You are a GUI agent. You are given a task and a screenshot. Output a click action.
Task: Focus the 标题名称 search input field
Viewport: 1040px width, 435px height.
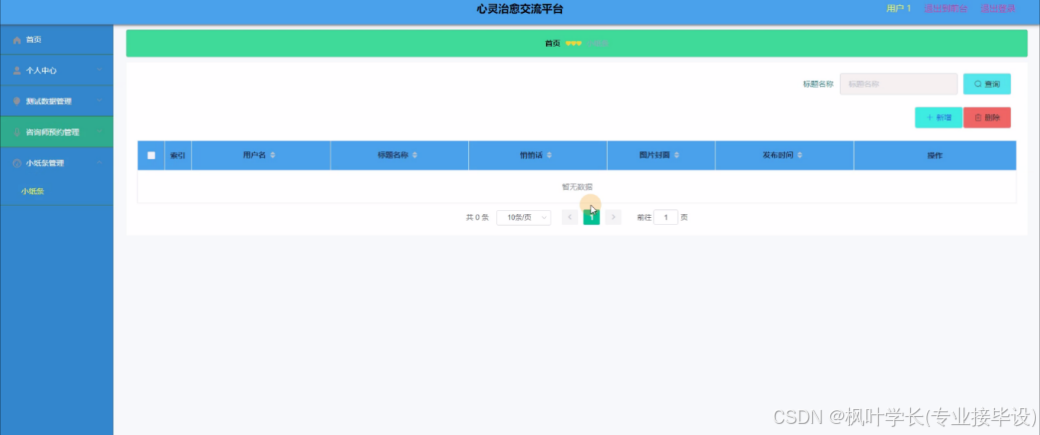[898, 84]
